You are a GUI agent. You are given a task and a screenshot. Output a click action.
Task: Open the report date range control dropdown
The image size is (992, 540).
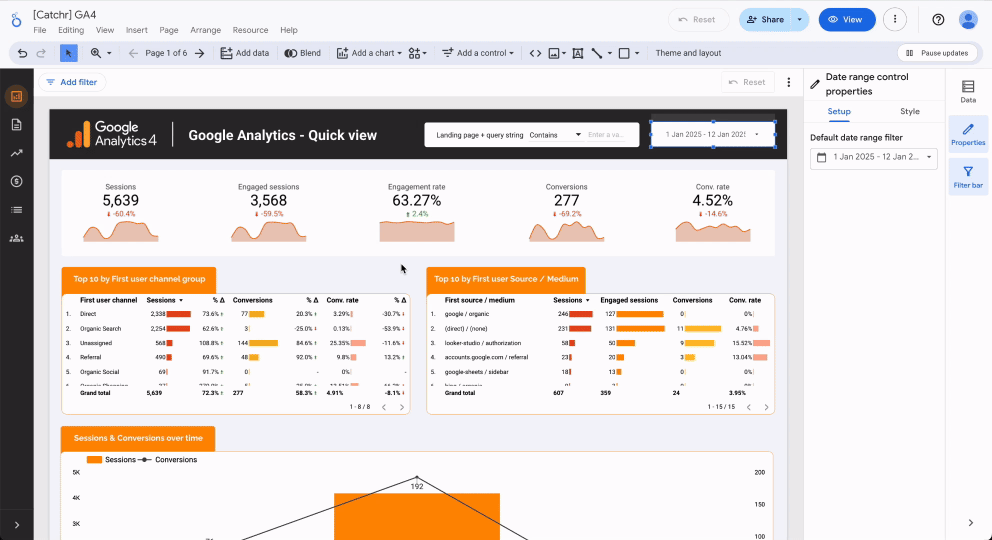coord(713,134)
